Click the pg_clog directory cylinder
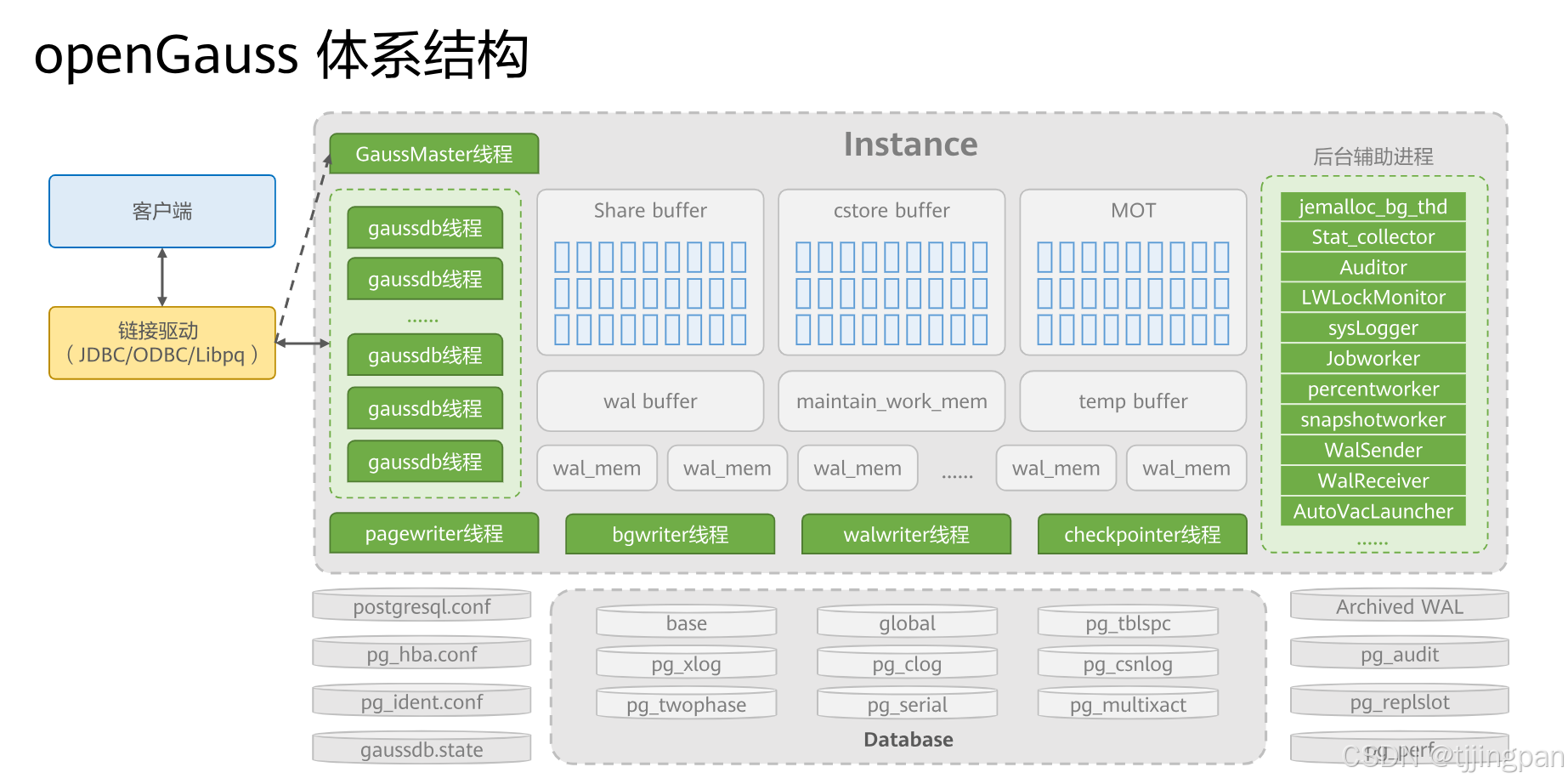The height and width of the screenshot is (784, 1568). (908, 662)
